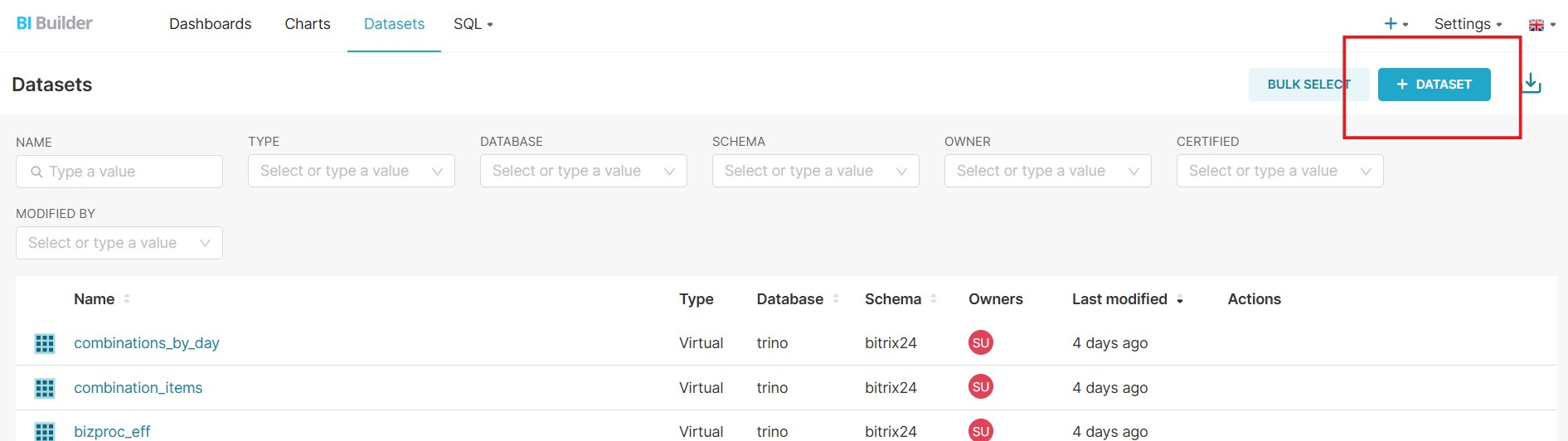This screenshot has width=1568, height=441.
Task: Click the combination_items dataset grid icon
Action: pyautogui.click(x=45, y=388)
